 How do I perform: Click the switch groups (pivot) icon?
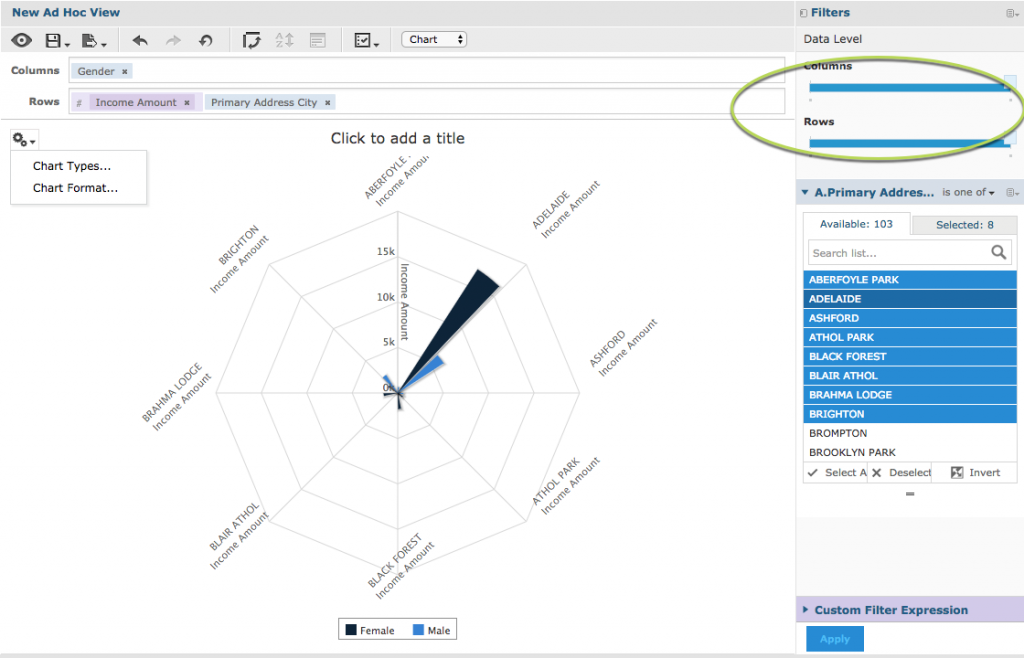[251, 39]
